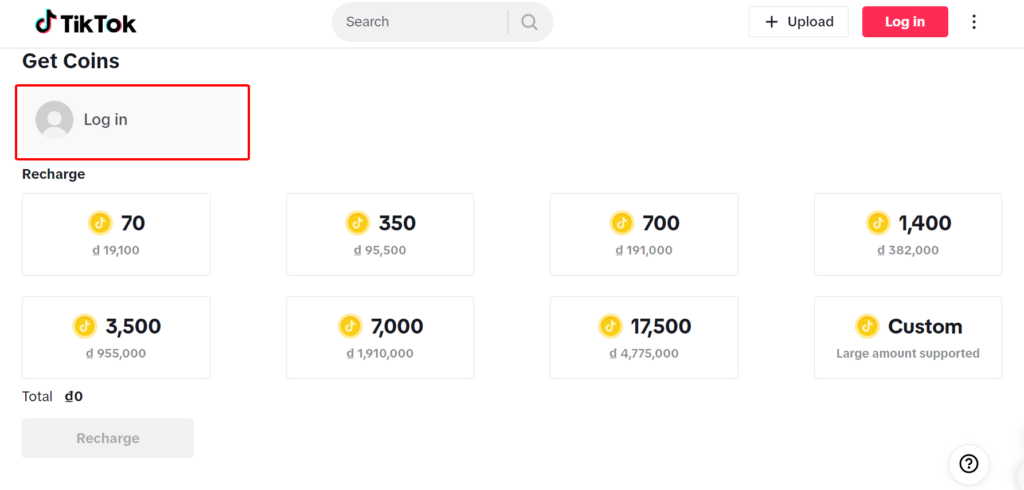Select the 350 coins package

tap(380, 235)
